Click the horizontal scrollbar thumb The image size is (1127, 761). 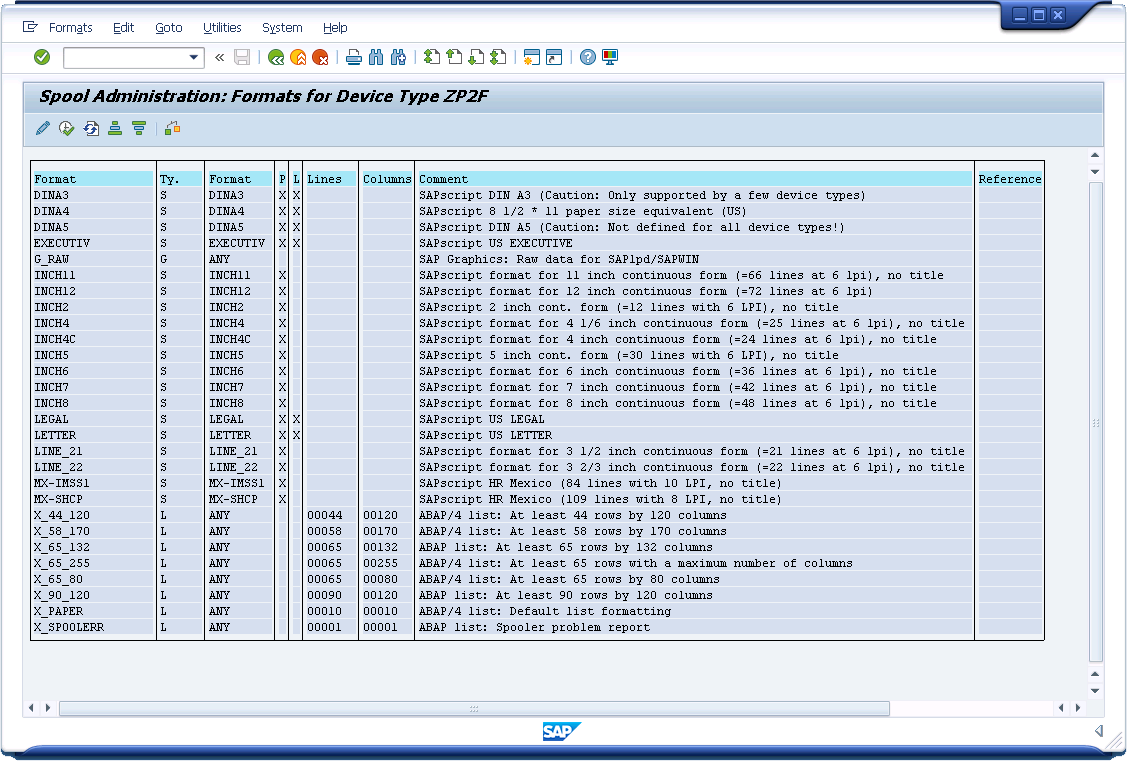point(474,708)
